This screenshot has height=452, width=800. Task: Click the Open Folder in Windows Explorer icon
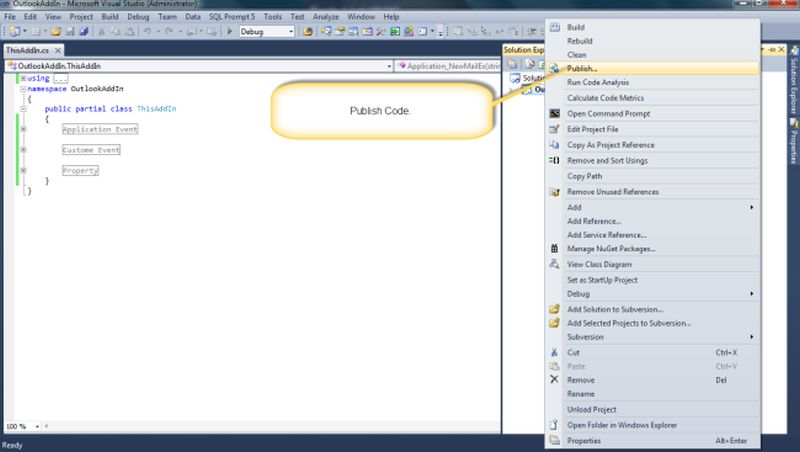coord(555,425)
